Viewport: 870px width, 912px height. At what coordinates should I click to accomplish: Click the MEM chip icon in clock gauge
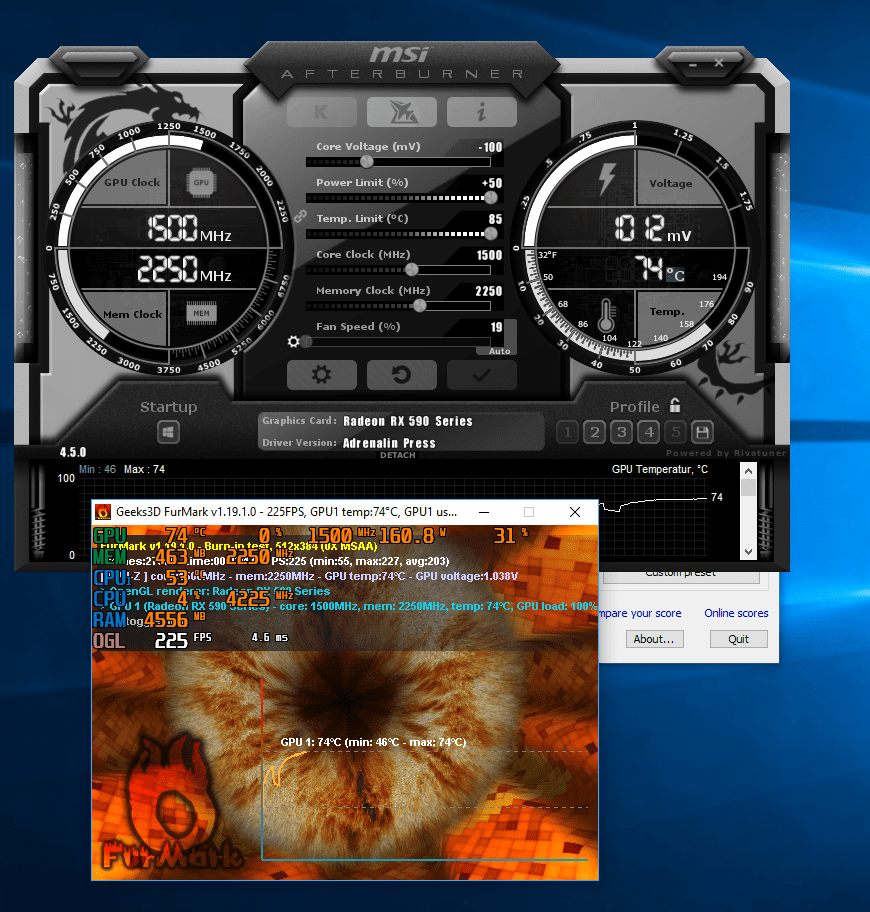pyautogui.click(x=201, y=313)
